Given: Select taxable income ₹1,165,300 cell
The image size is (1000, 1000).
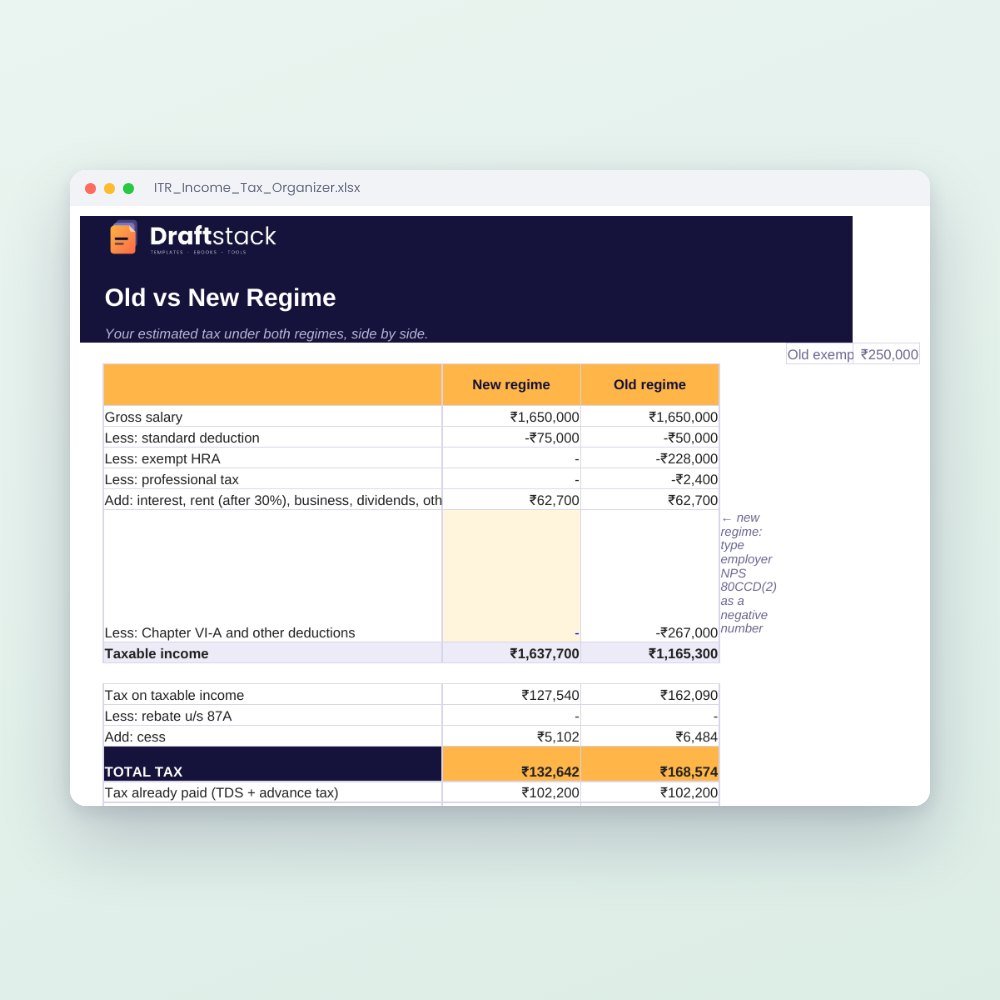Looking at the screenshot, I should 650,653.
